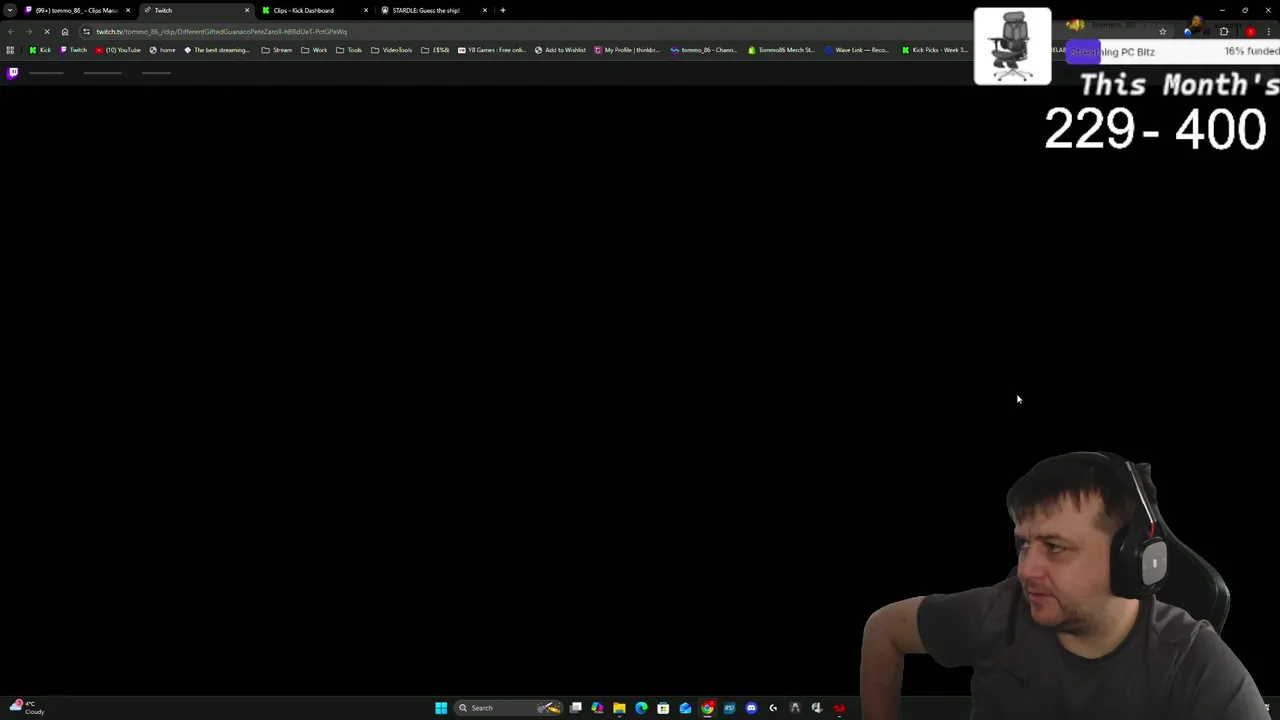Open Discord from the taskbar
Screen dimensions: 1280x720
pyautogui.click(x=751, y=708)
